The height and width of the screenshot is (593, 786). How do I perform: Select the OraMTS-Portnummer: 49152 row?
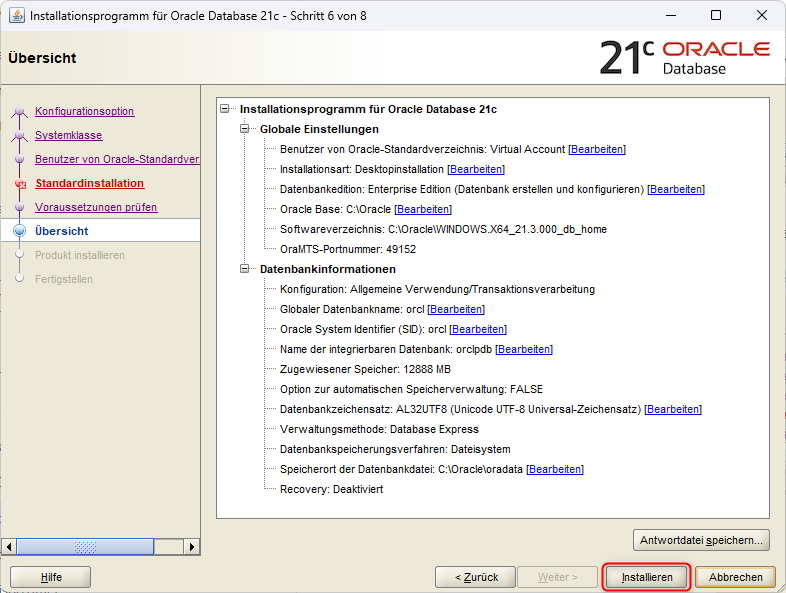(x=348, y=249)
